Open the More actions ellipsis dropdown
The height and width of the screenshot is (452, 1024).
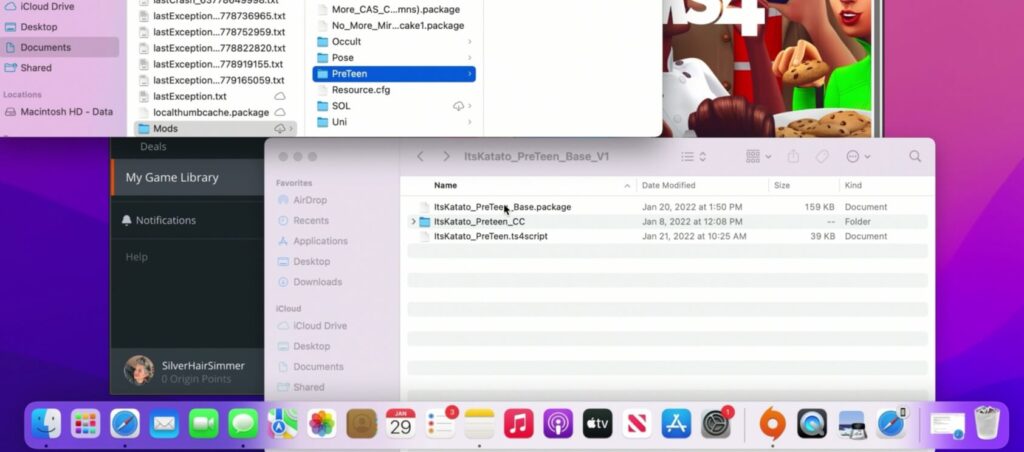pos(858,157)
